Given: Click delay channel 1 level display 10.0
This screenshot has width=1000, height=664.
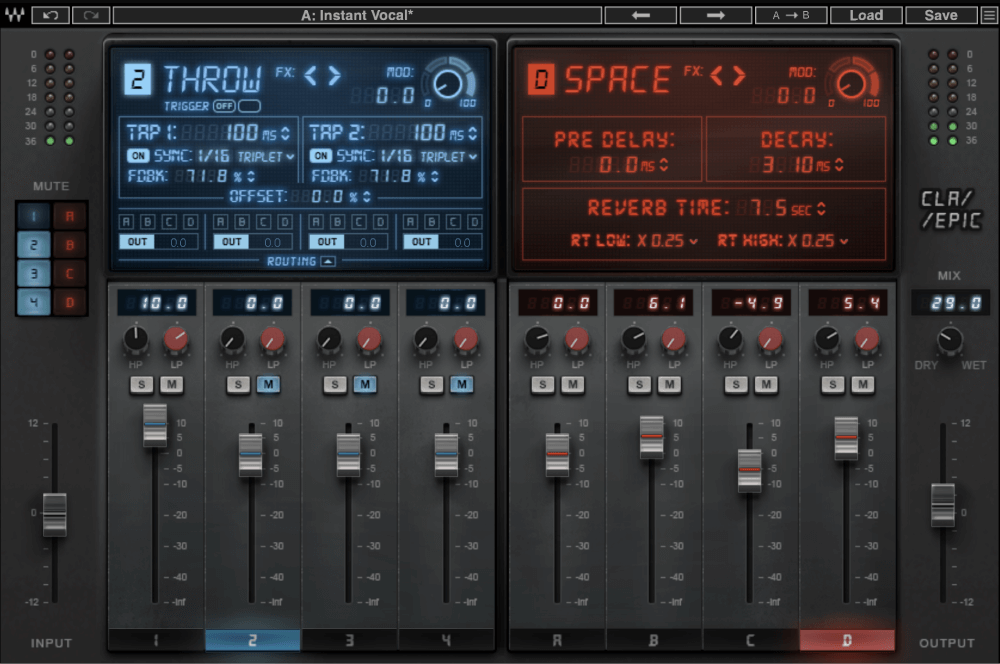Looking at the screenshot, I should point(156,302).
